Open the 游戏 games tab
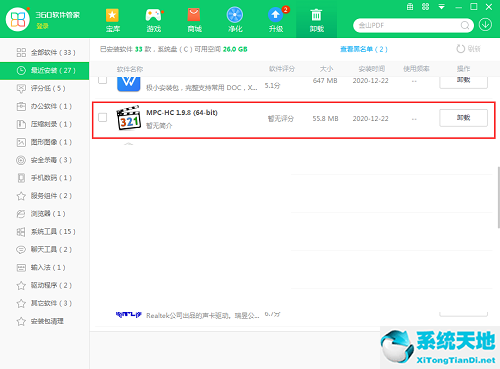 154,20
